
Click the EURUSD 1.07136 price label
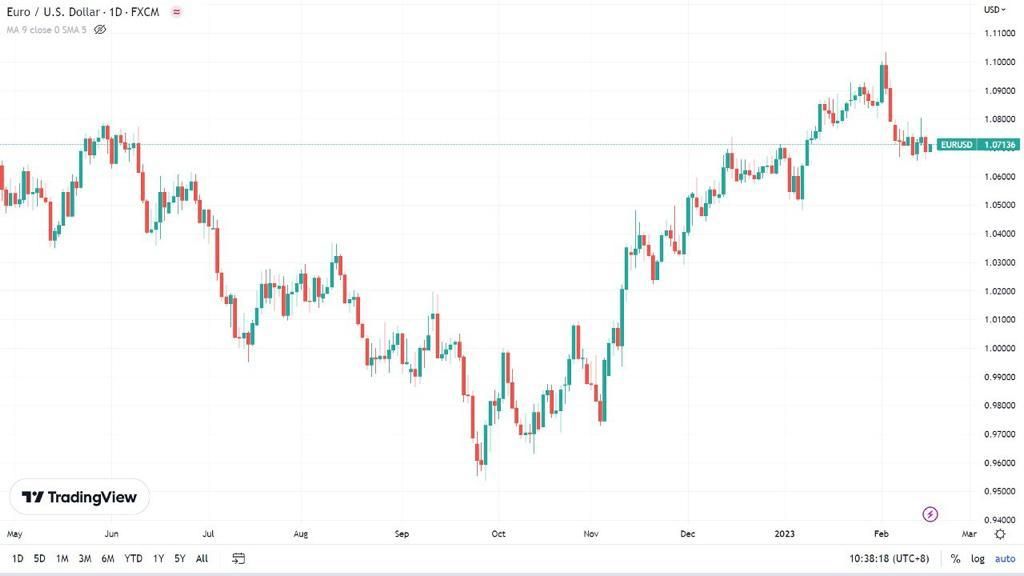click(x=978, y=144)
